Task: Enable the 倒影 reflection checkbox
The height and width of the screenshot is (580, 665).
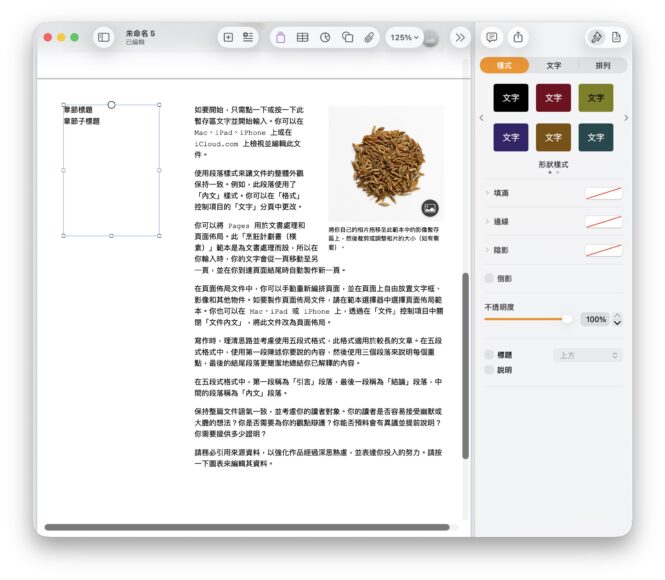Action: (x=489, y=278)
